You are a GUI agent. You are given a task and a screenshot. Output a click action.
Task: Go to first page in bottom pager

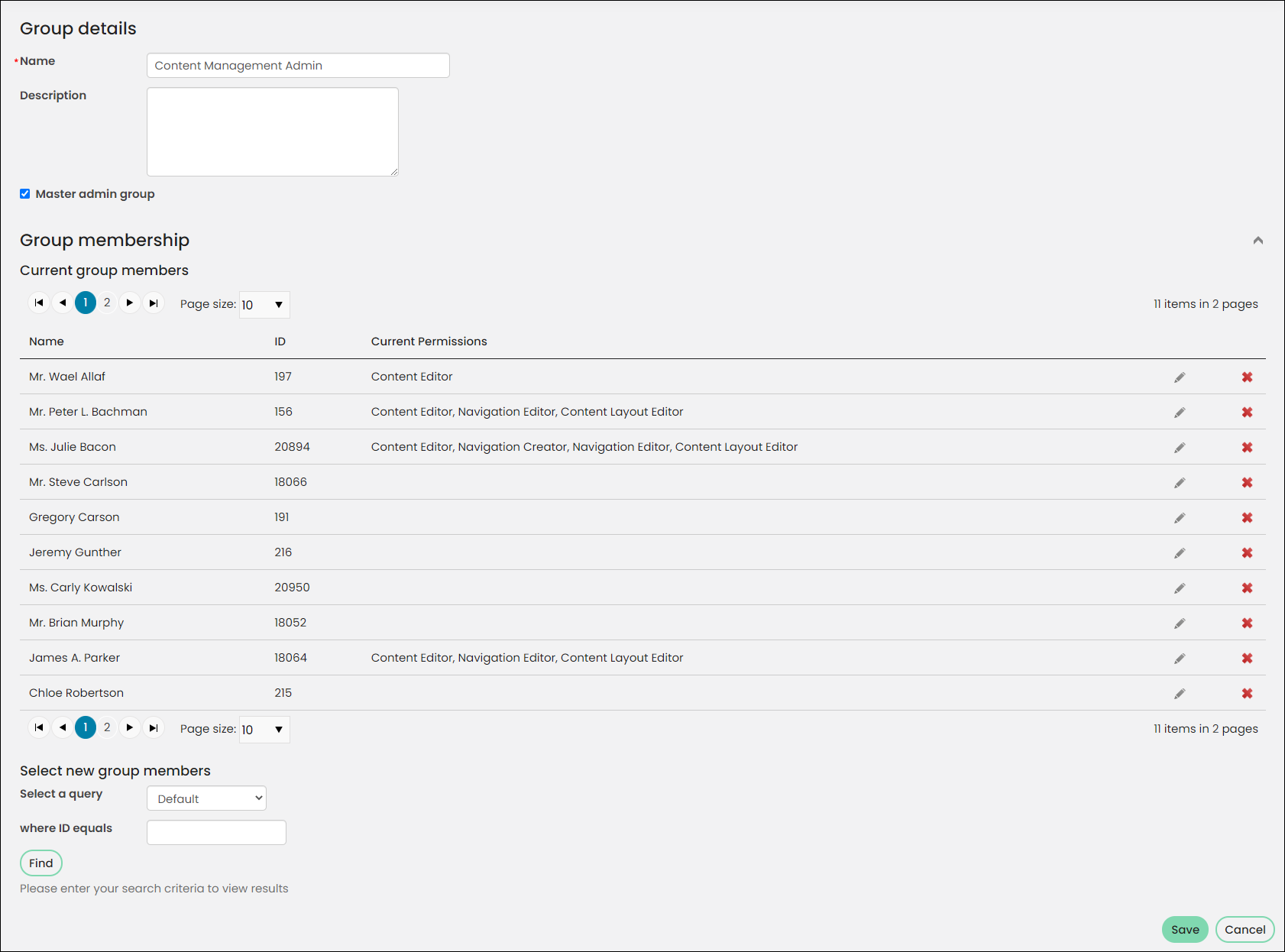click(x=39, y=727)
